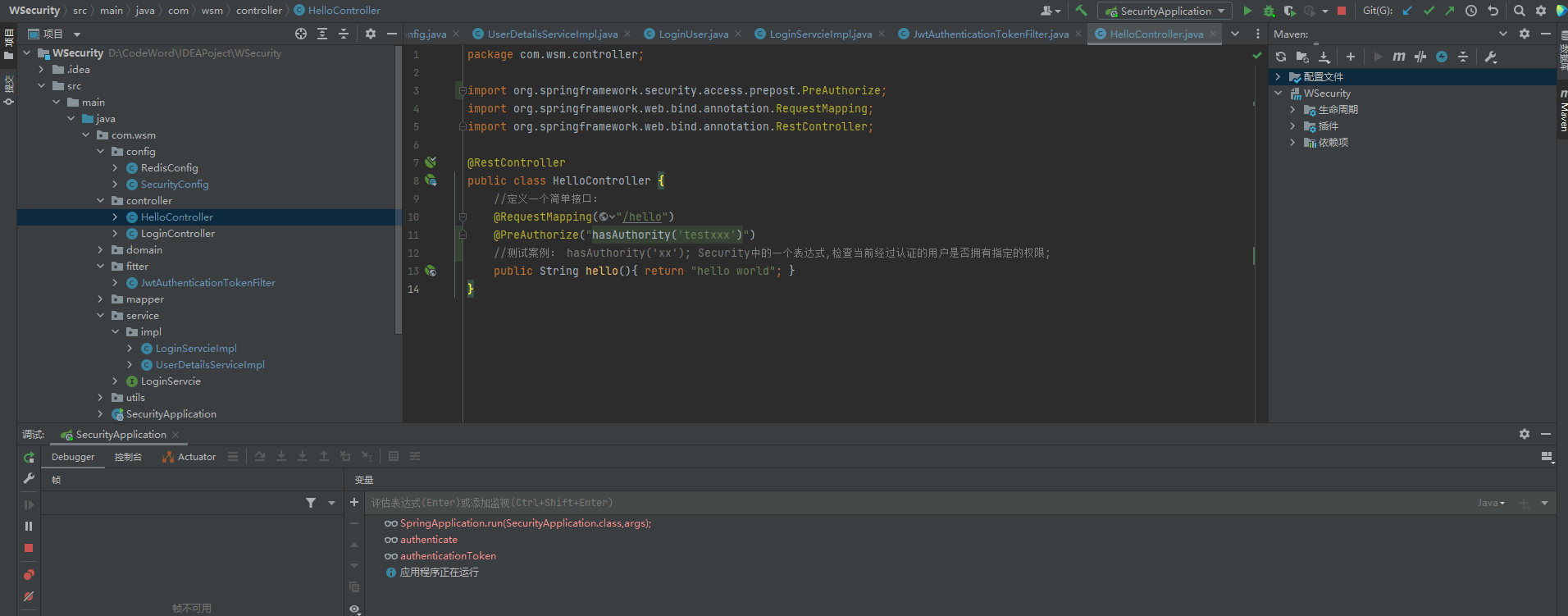This screenshot has width=1568, height=616.
Task: Run SecurityApplication with the green play button
Action: [1247, 11]
